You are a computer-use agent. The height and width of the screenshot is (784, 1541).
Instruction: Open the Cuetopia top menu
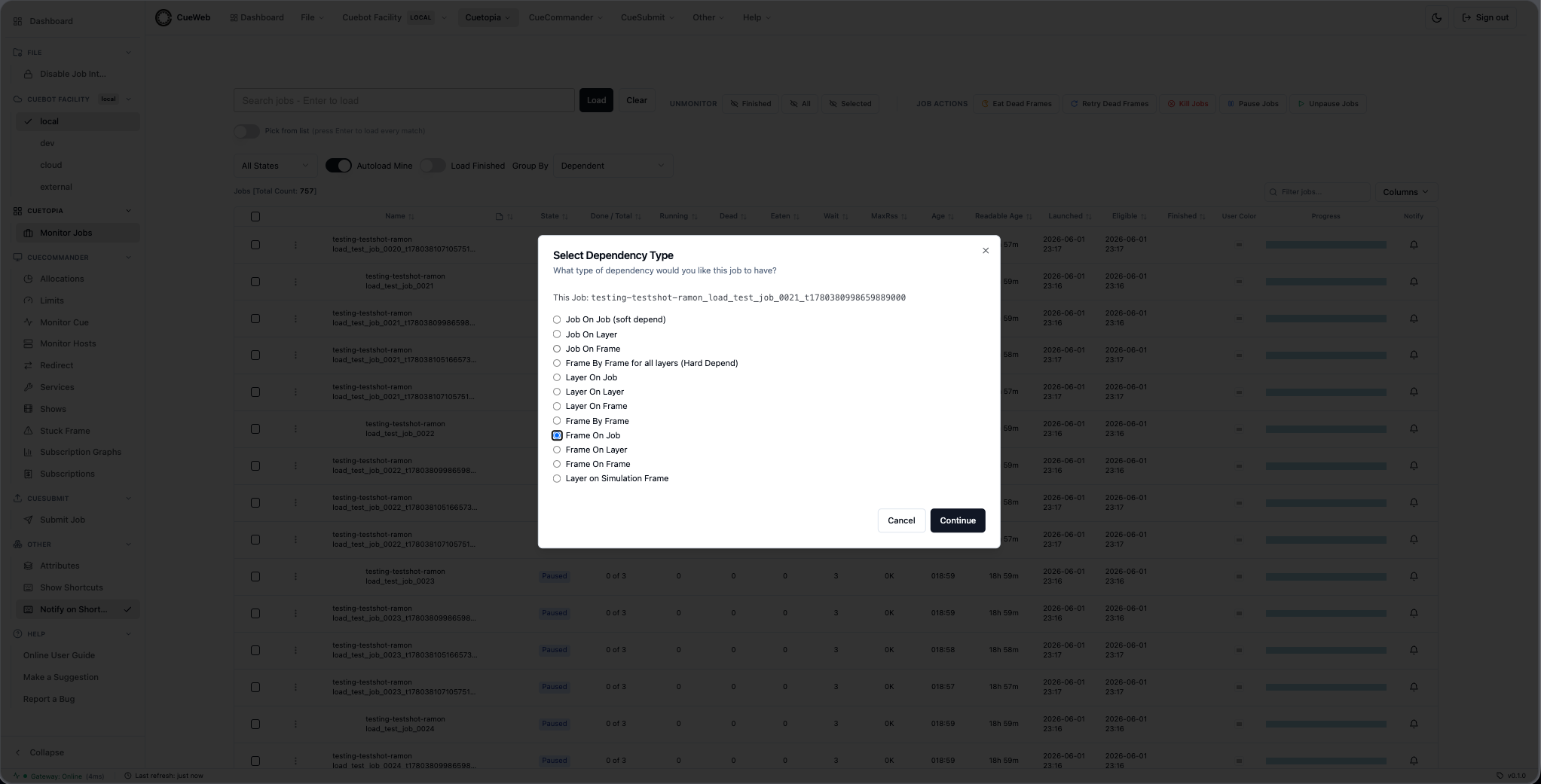tap(488, 17)
